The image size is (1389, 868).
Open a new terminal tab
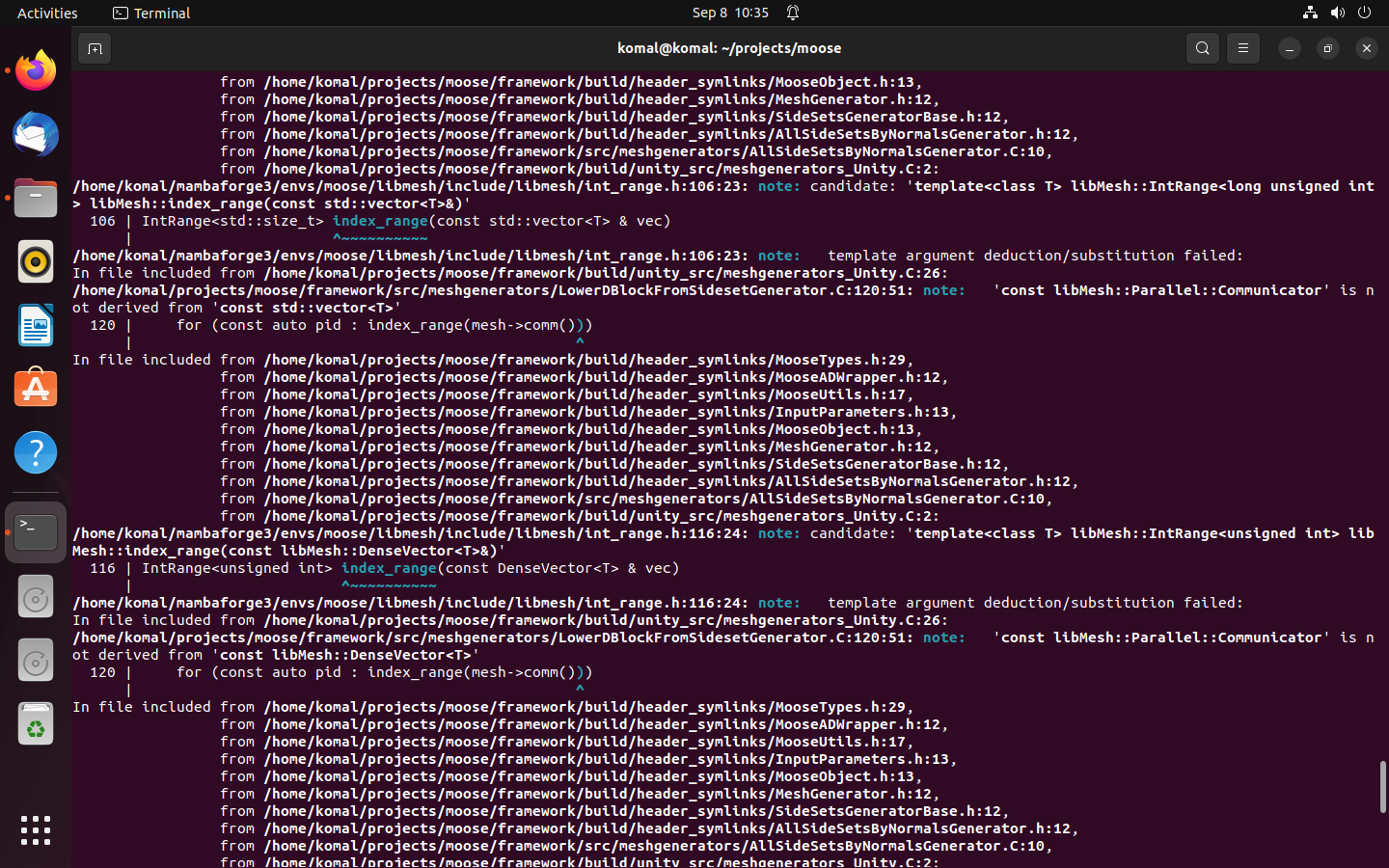coord(94,47)
